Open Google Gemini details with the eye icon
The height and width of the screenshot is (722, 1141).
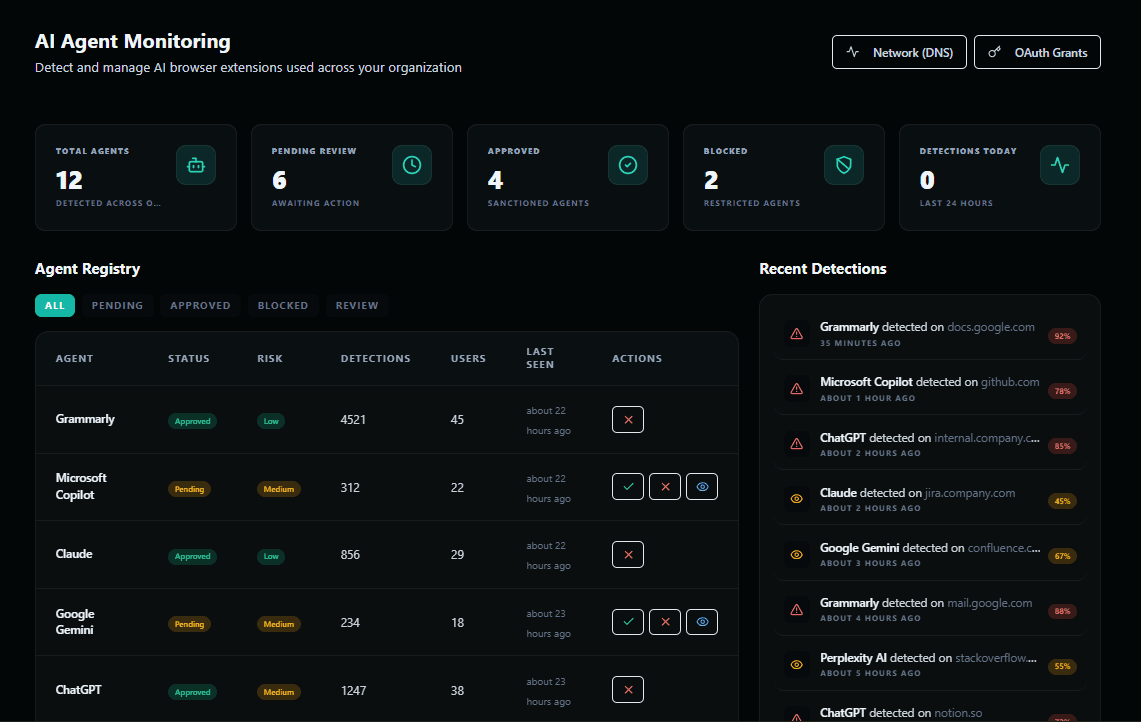tap(702, 621)
